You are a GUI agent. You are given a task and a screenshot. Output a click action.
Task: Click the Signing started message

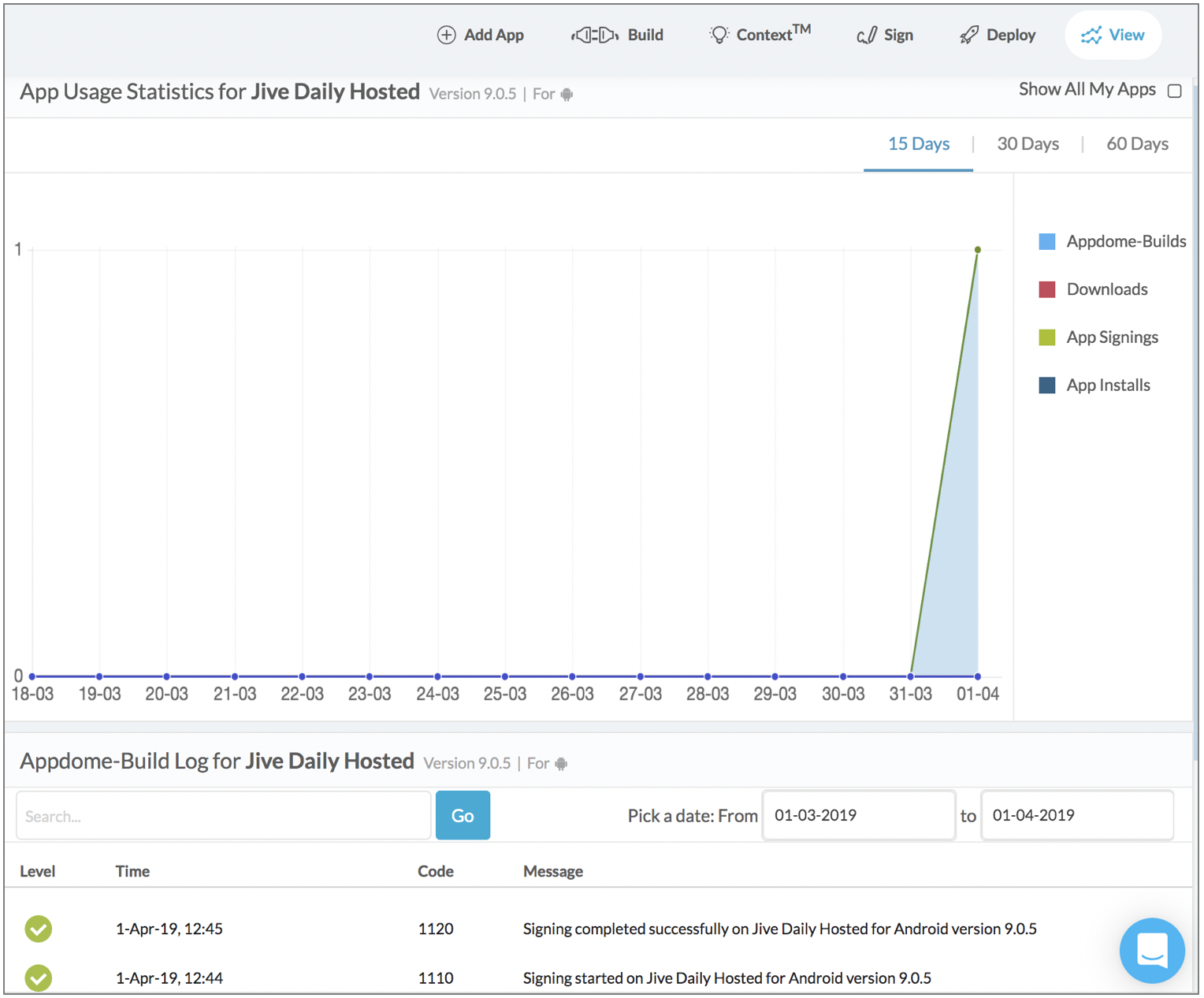[x=727, y=978]
